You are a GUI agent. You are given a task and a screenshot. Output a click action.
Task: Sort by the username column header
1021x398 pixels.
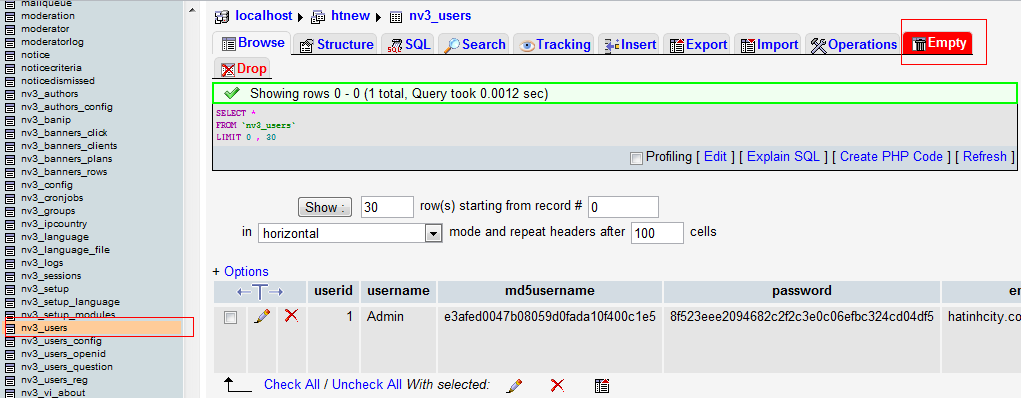[x=398, y=291]
